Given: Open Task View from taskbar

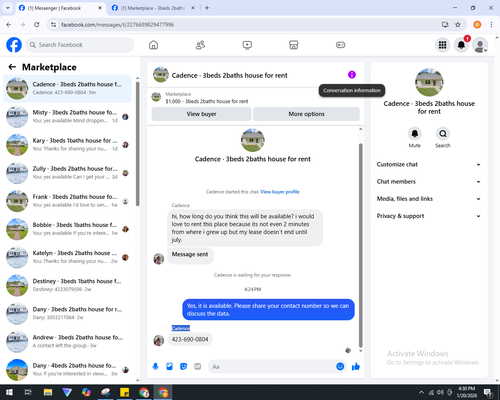Looking at the screenshot, I should point(28,392).
